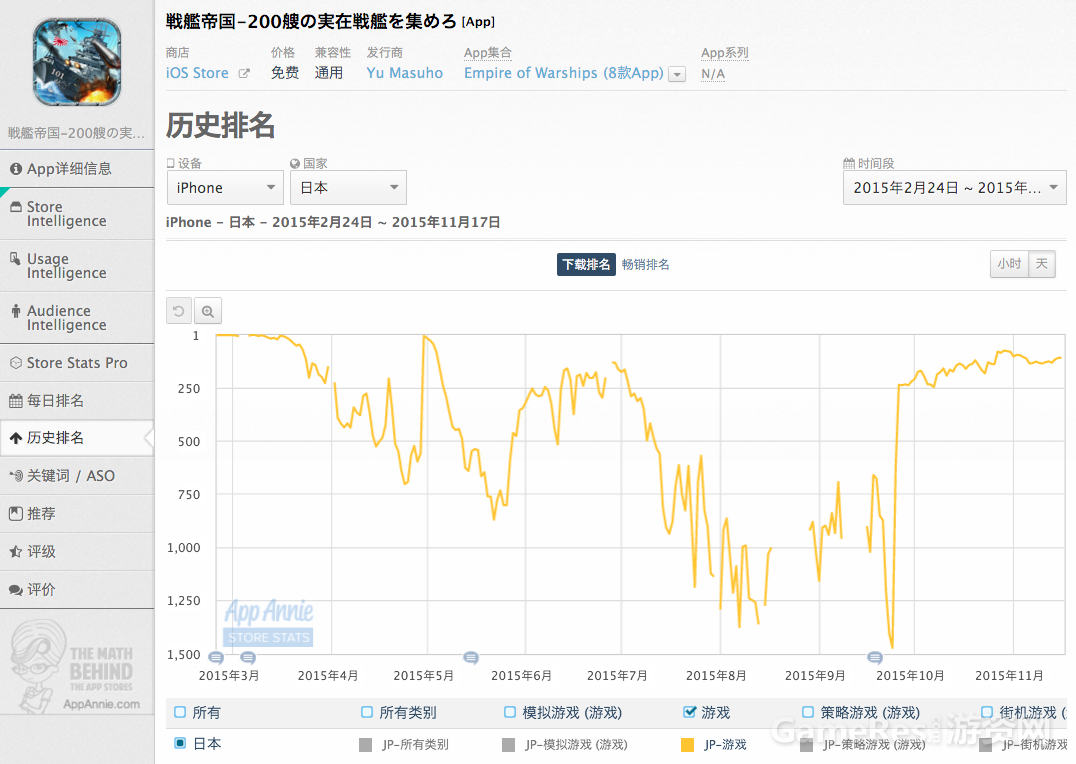Click the speech bubble icon beside 评价
This screenshot has width=1076, height=764.
pyautogui.click(x=16, y=590)
